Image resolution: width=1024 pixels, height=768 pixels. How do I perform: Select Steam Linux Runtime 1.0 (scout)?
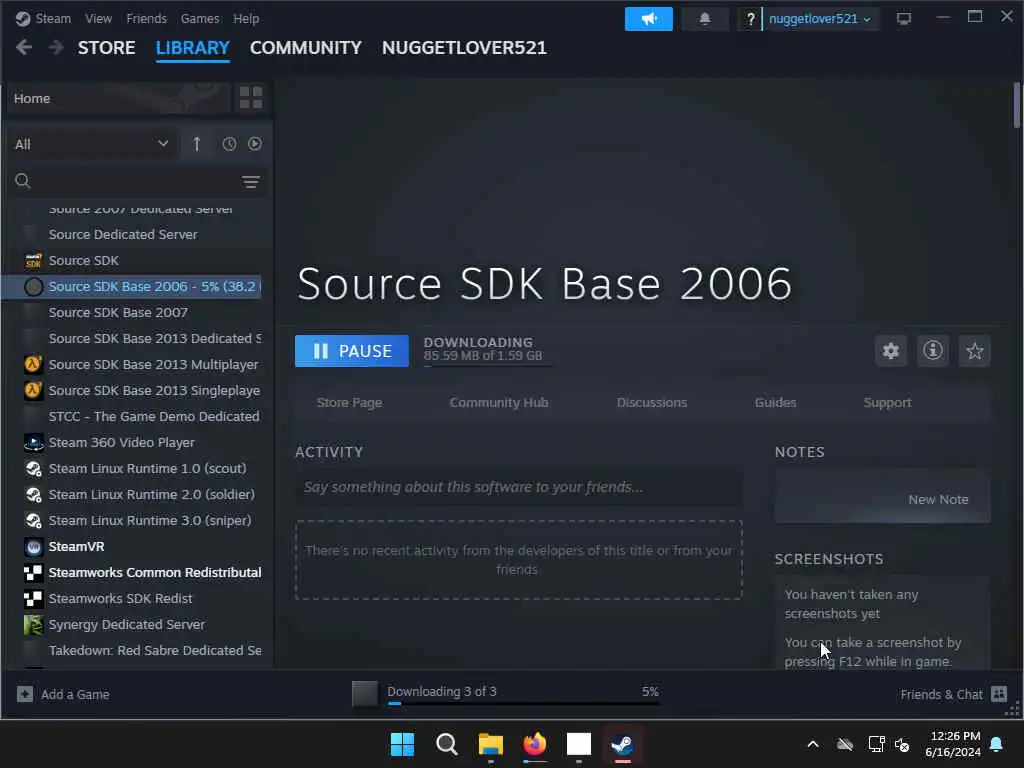pos(148,468)
